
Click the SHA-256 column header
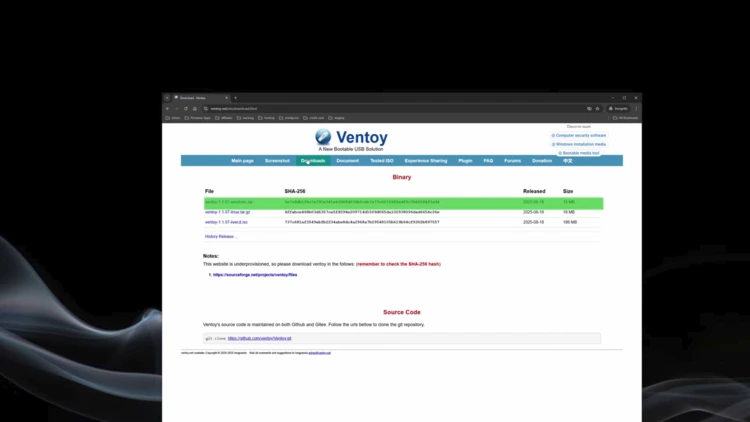click(295, 191)
